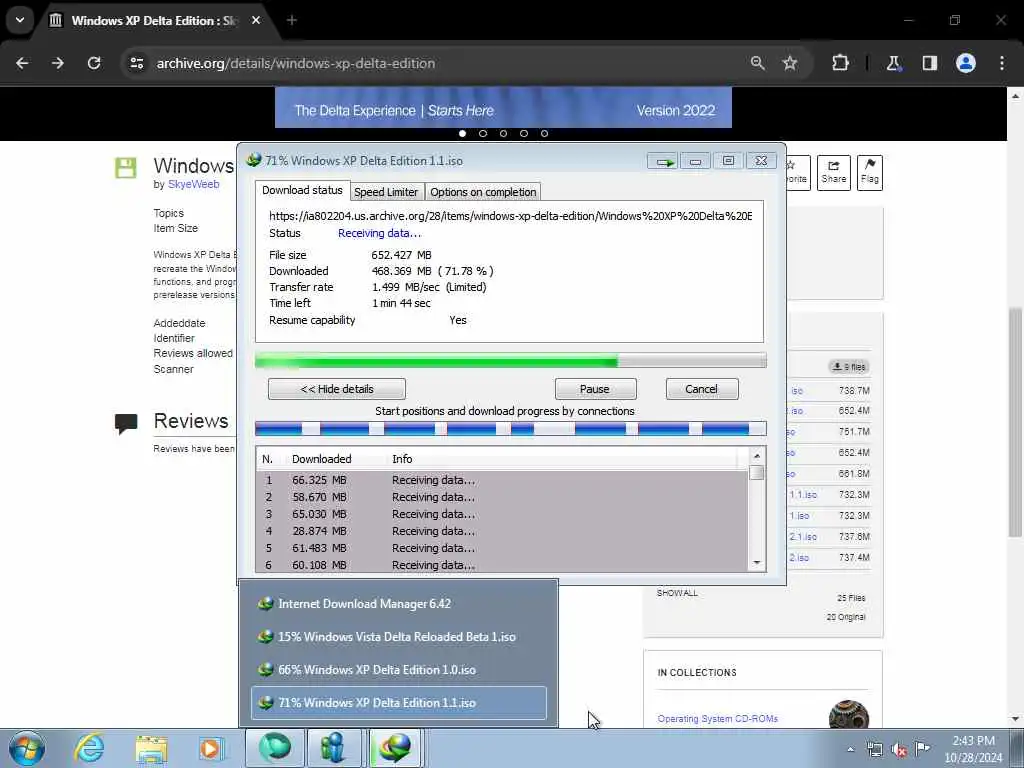Click the taskbar clock showing 2:43 PM
This screenshot has height=768, width=1024.
(x=973, y=749)
